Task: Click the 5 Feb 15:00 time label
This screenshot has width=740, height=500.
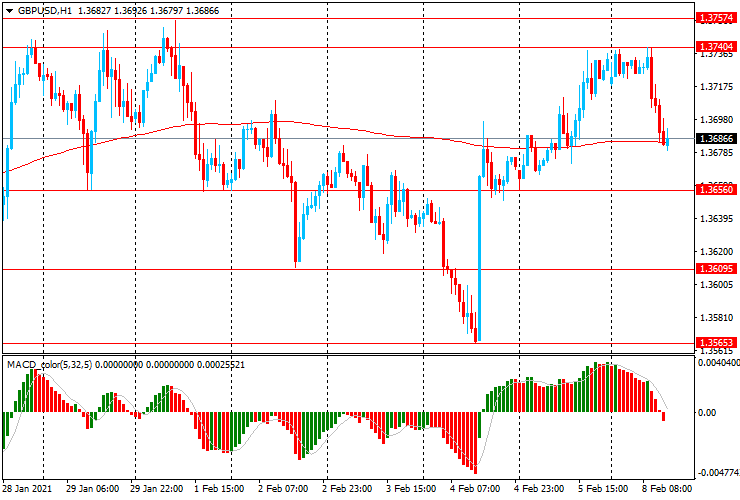Action: tap(603, 490)
